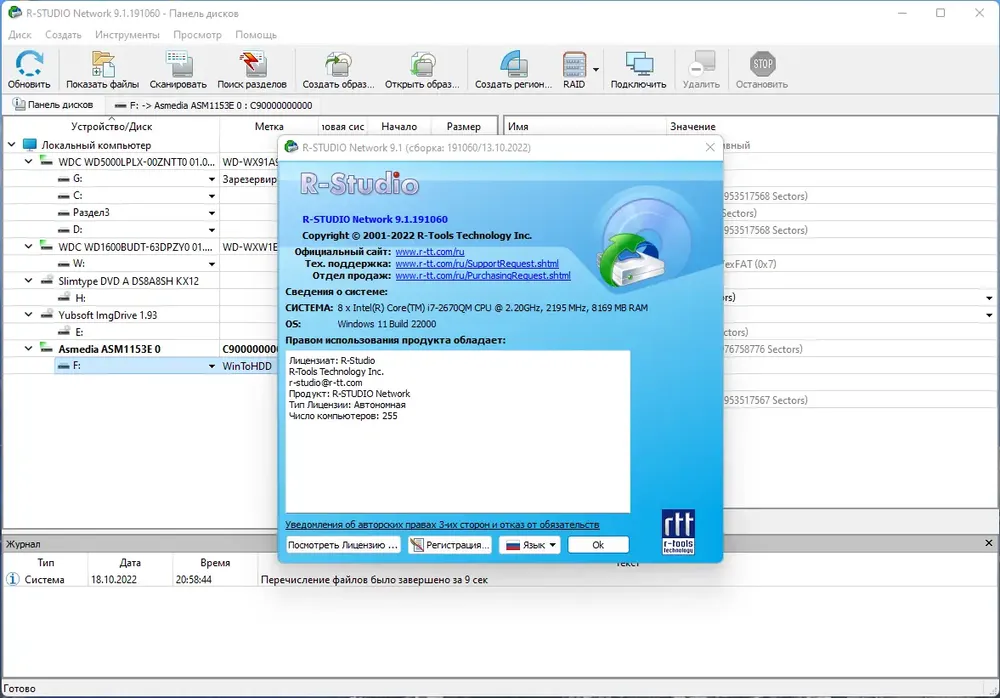Click Создать образ toolbar icon
The height and width of the screenshot is (698, 1000).
pos(338,70)
